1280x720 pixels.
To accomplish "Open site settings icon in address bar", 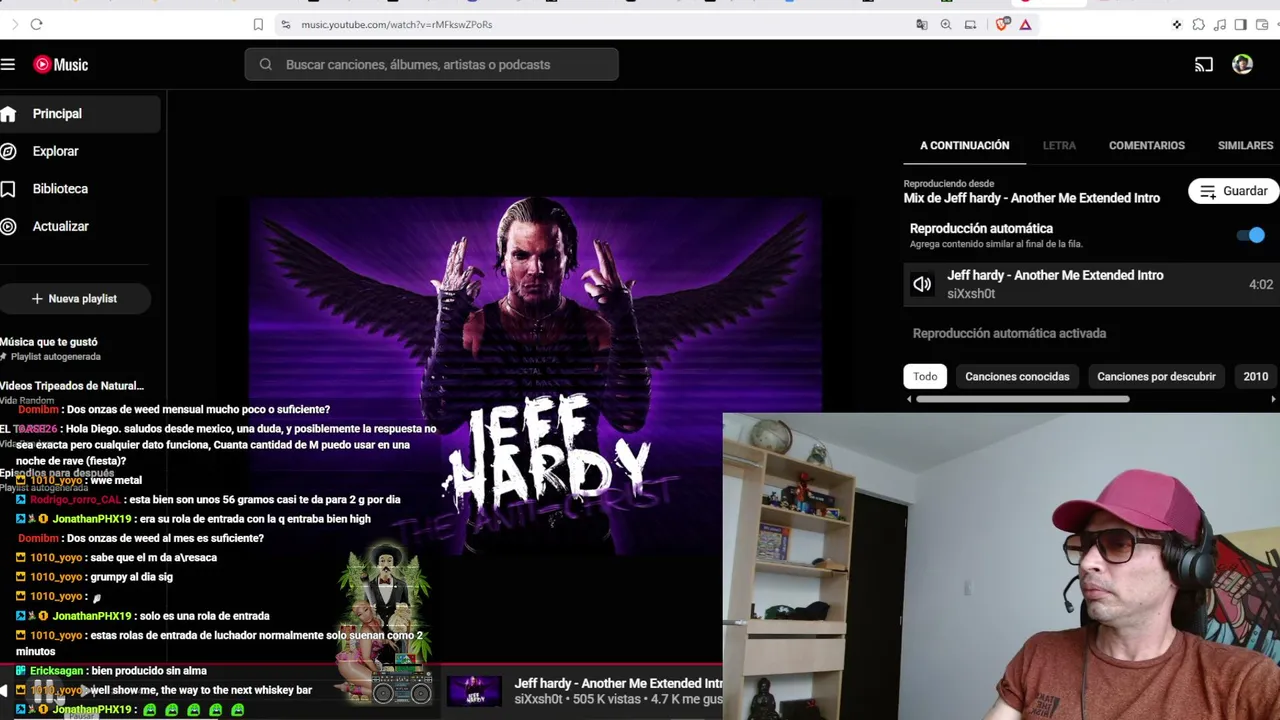I will click(x=285, y=24).
